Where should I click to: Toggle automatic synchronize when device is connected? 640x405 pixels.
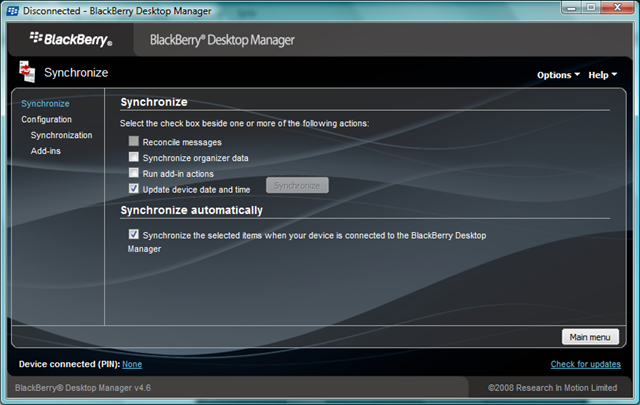(x=133, y=234)
